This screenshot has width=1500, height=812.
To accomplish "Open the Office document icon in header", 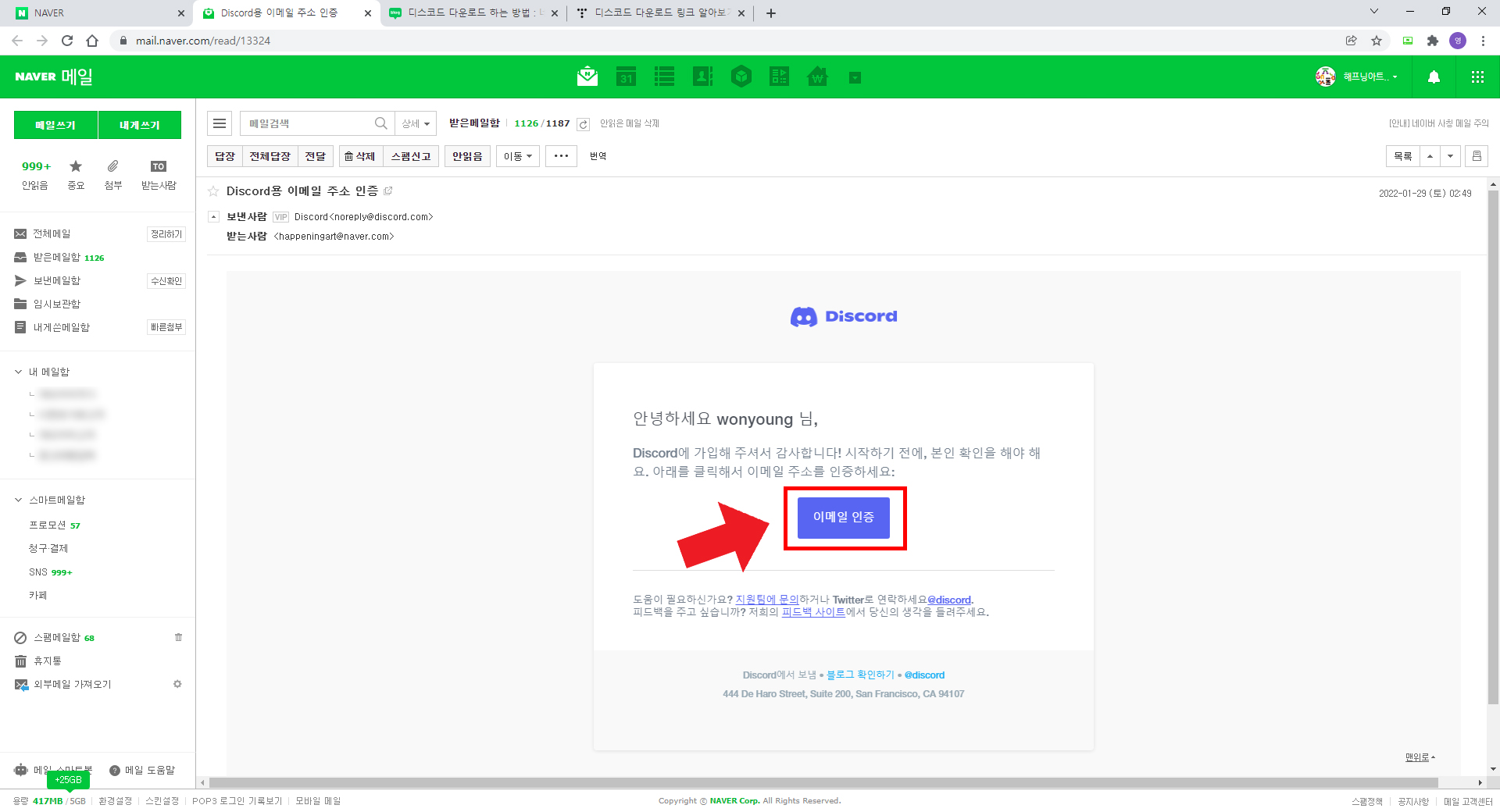I will click(x=779, y=77).
